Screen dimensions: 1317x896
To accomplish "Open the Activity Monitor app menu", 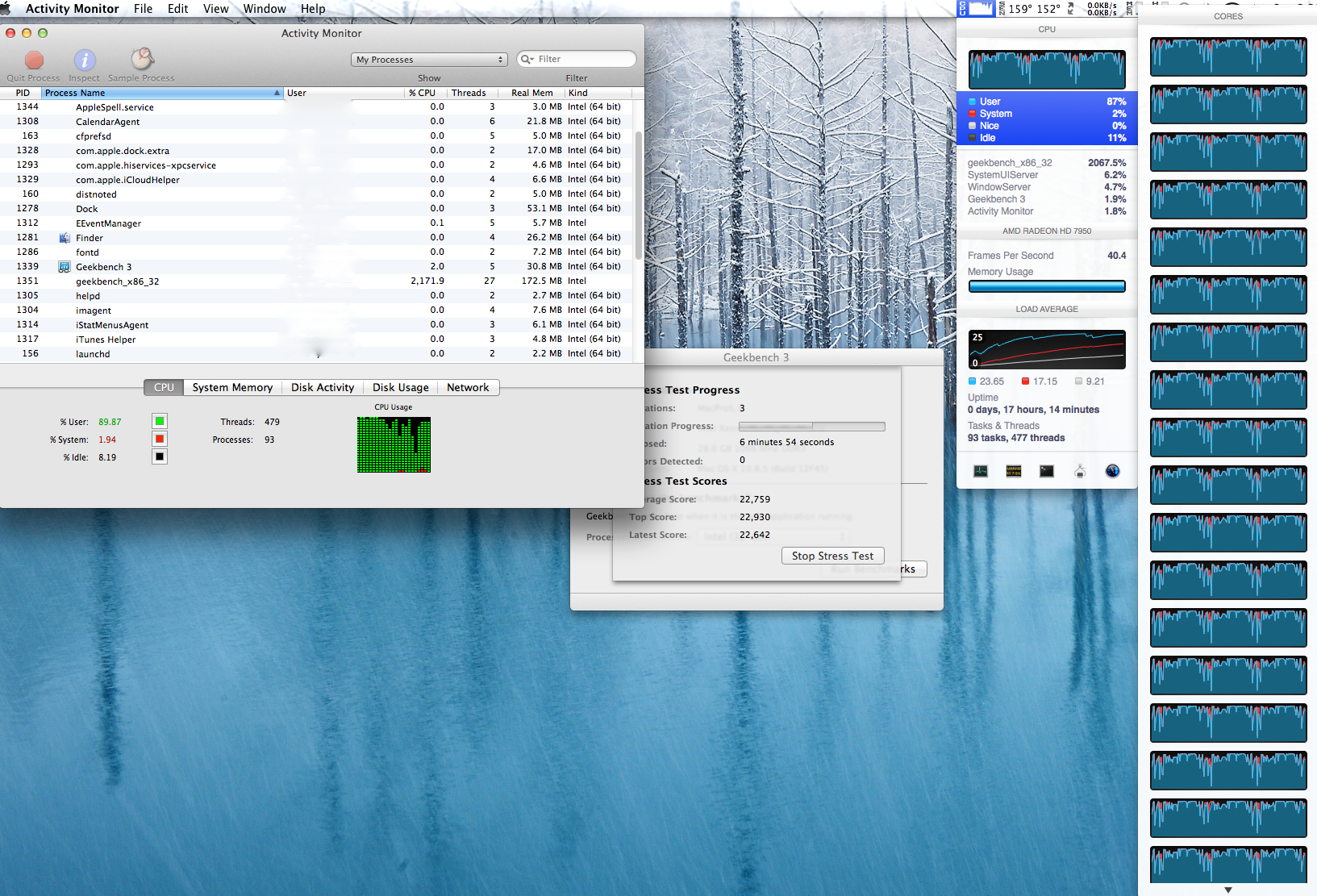I will tap(72, 9).
